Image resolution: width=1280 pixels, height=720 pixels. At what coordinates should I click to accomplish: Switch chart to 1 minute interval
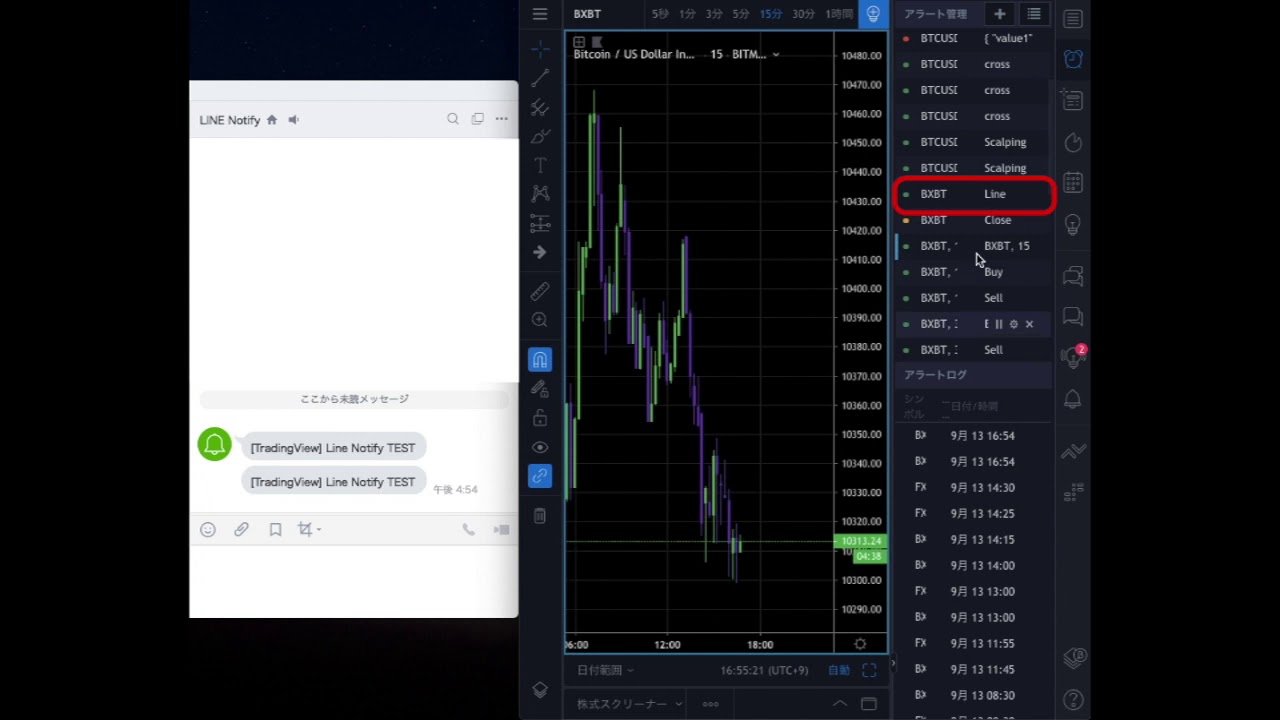[x=687, y=14]
